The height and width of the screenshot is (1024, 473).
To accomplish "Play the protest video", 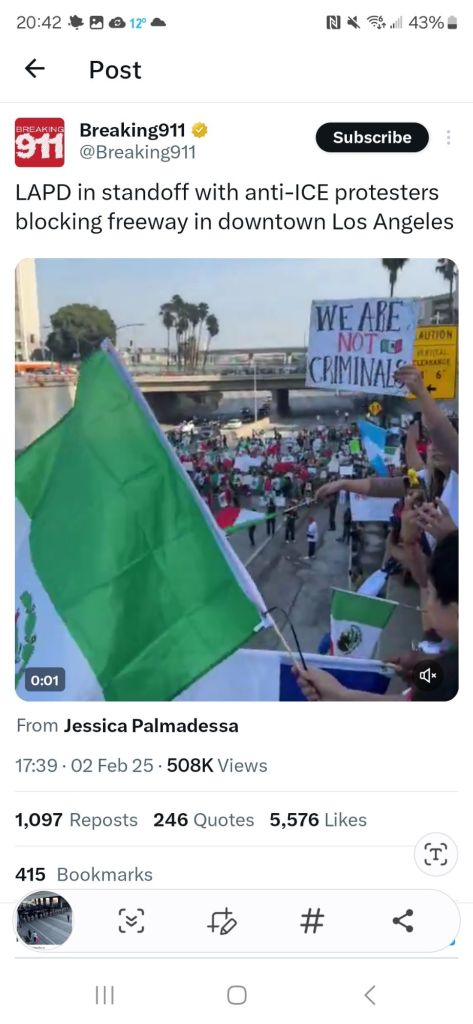I will pyautogui.click(x=236, y=479).
